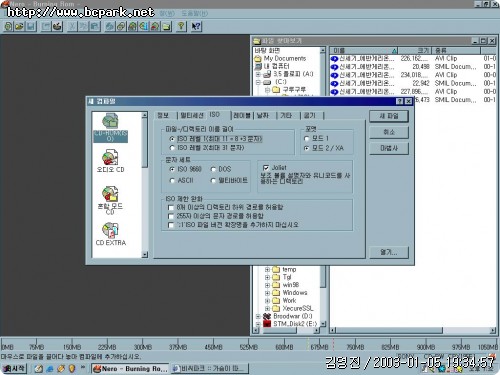Open the 날짜 tab
The image size is (500, 375).
tap(263, 115)
